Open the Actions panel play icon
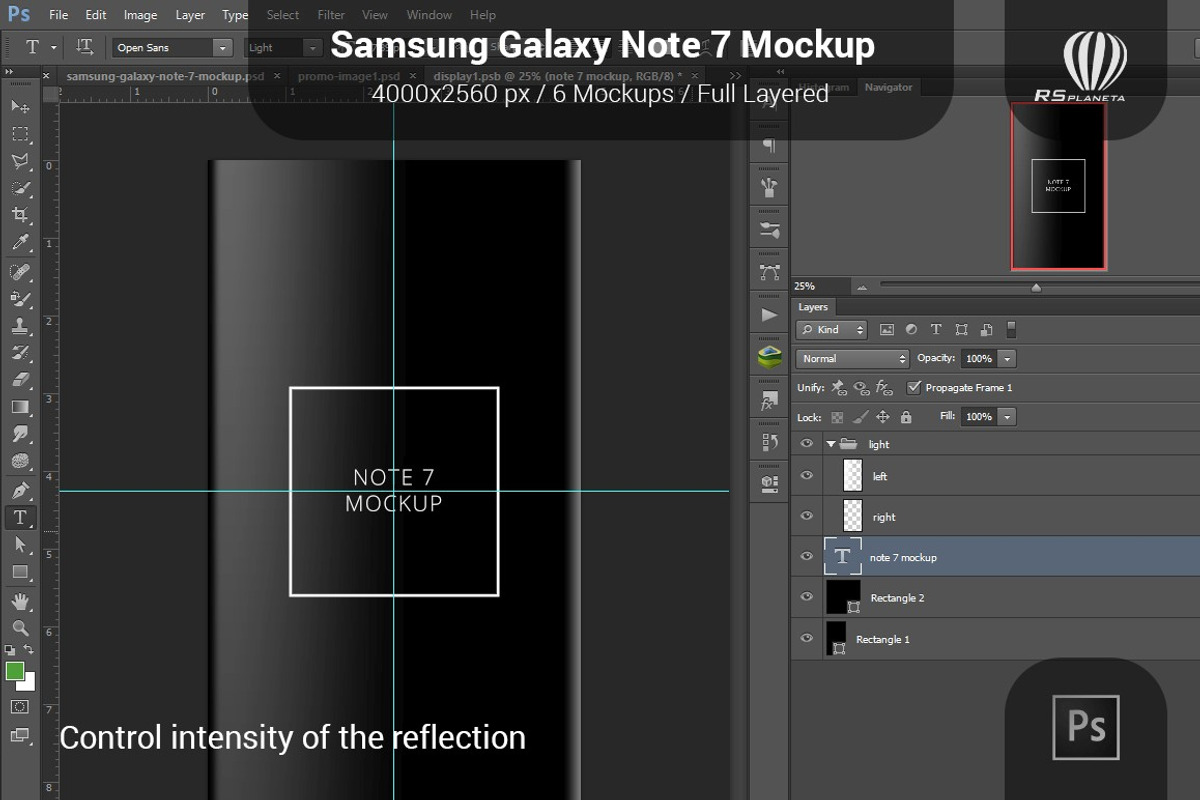 tap(769, 315)
